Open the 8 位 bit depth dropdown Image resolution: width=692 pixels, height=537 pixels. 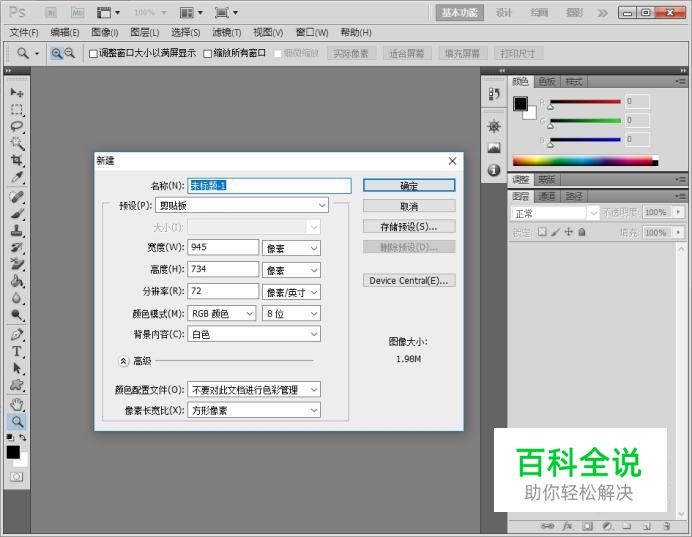[291, 313]
